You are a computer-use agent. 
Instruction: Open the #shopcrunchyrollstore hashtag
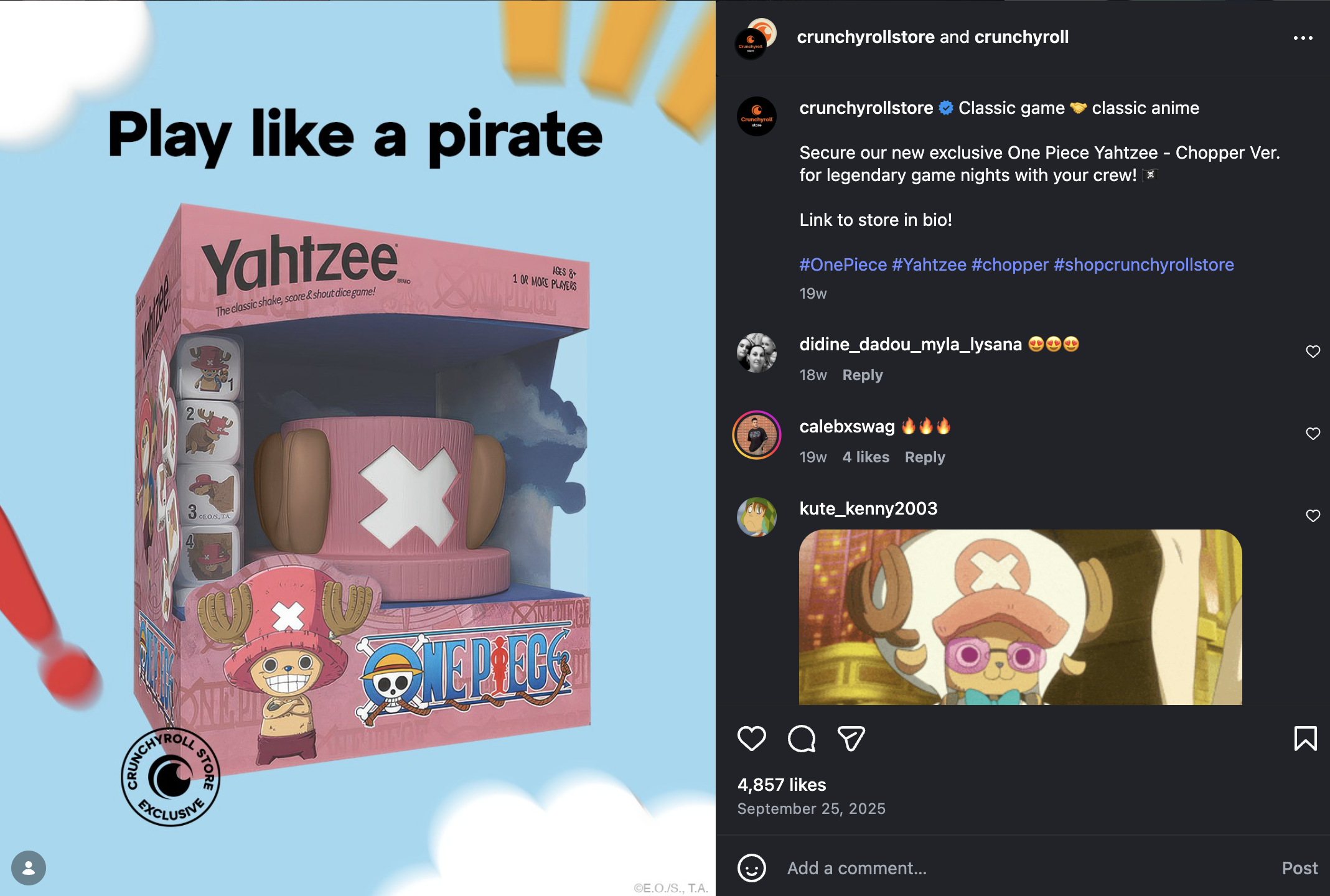click(1143, 264)
